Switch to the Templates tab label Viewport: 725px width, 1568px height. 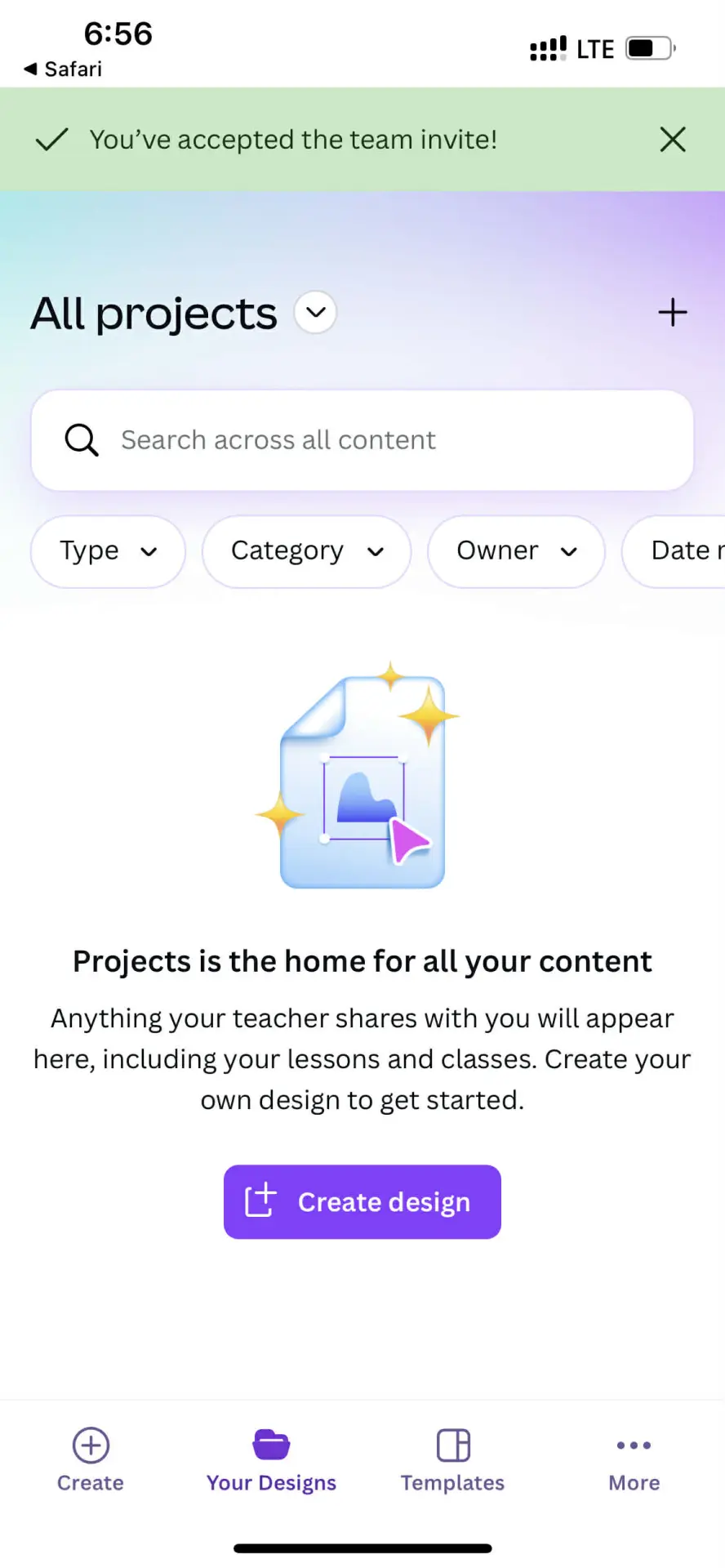tap(453, 1483)
